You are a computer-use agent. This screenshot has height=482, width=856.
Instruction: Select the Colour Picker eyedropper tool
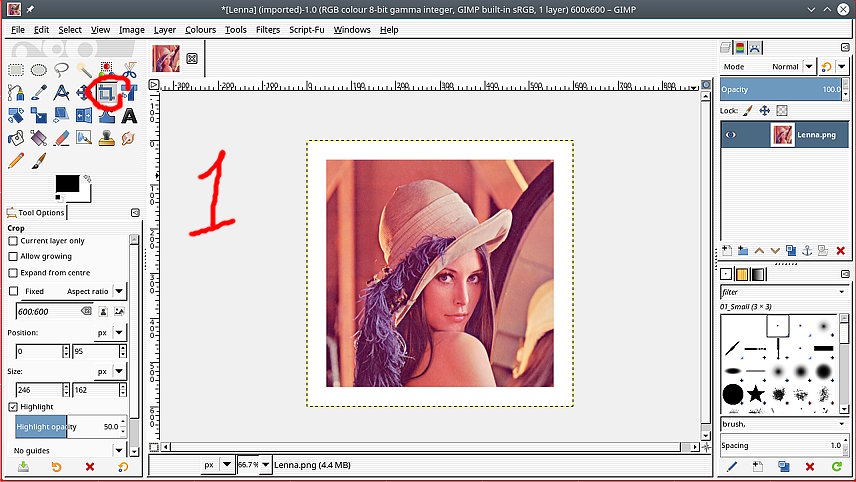[x=39, y=93]
